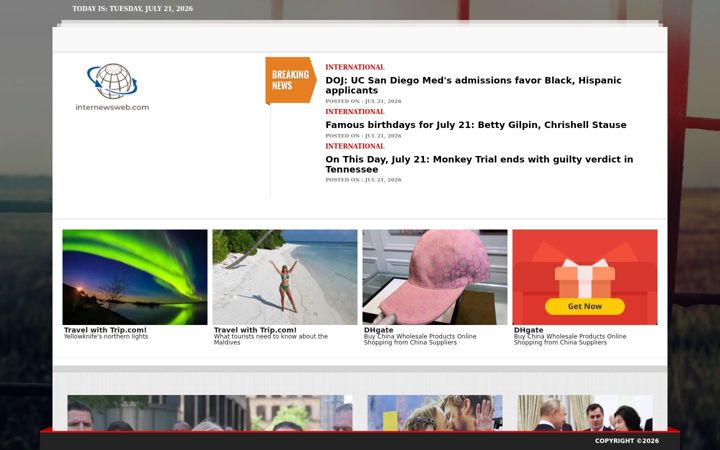
Task: Click the Posted on date under the DOJ headline
Action: point(363,101)
